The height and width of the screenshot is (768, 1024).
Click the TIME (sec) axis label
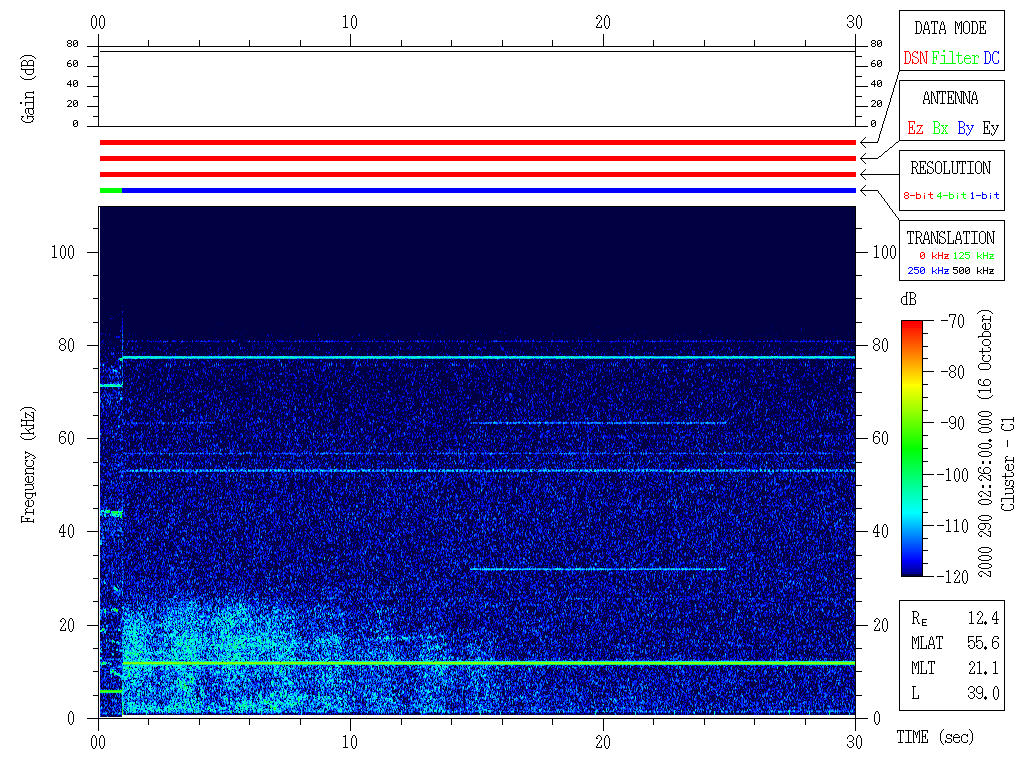point(934,737)
